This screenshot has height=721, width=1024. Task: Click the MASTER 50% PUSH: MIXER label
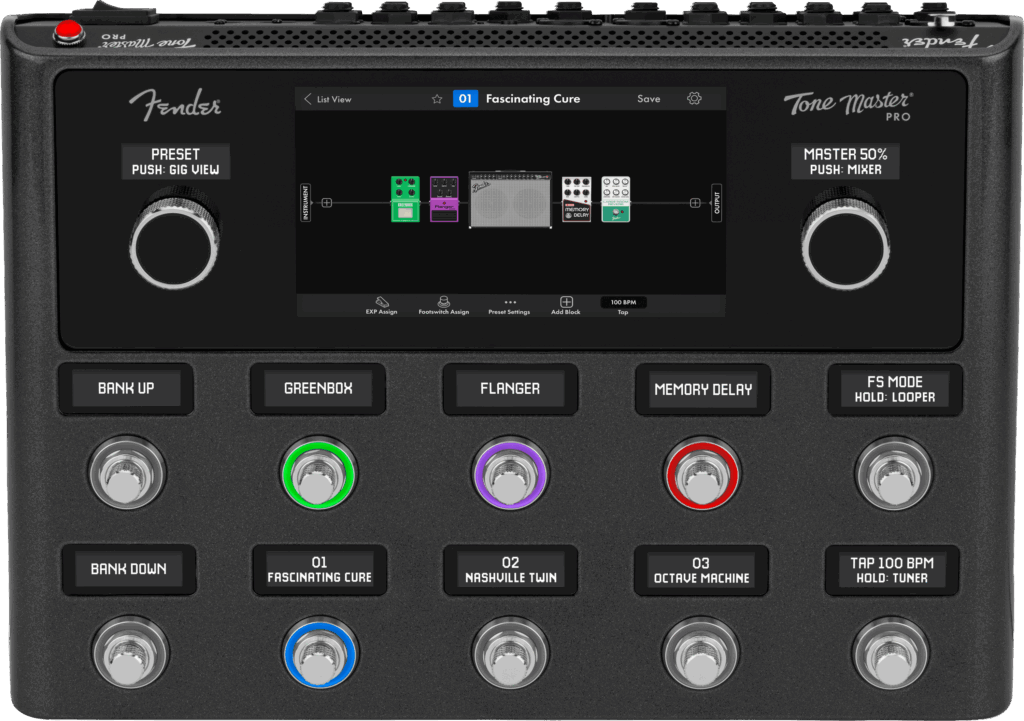click(x=845, y=161)
